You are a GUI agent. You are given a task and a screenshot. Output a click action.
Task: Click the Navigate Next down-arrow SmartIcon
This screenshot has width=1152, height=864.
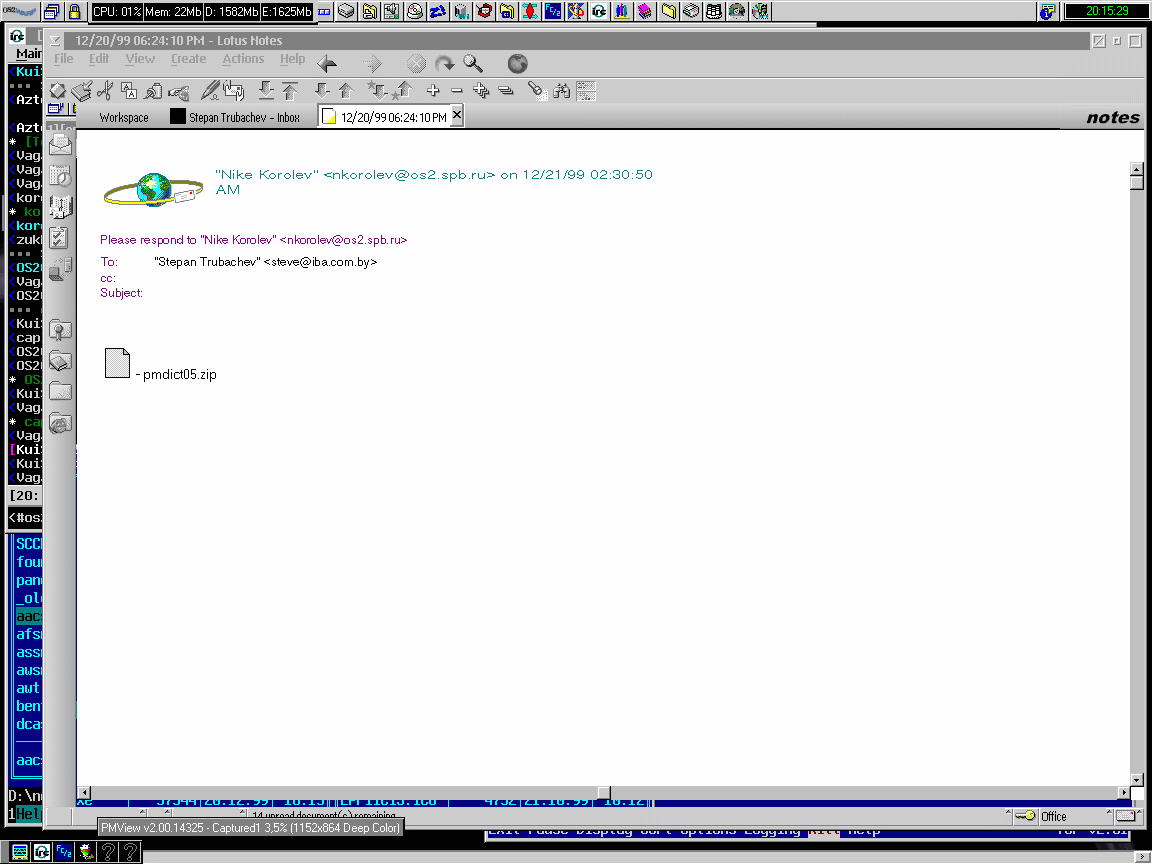[x=322, y=90]
